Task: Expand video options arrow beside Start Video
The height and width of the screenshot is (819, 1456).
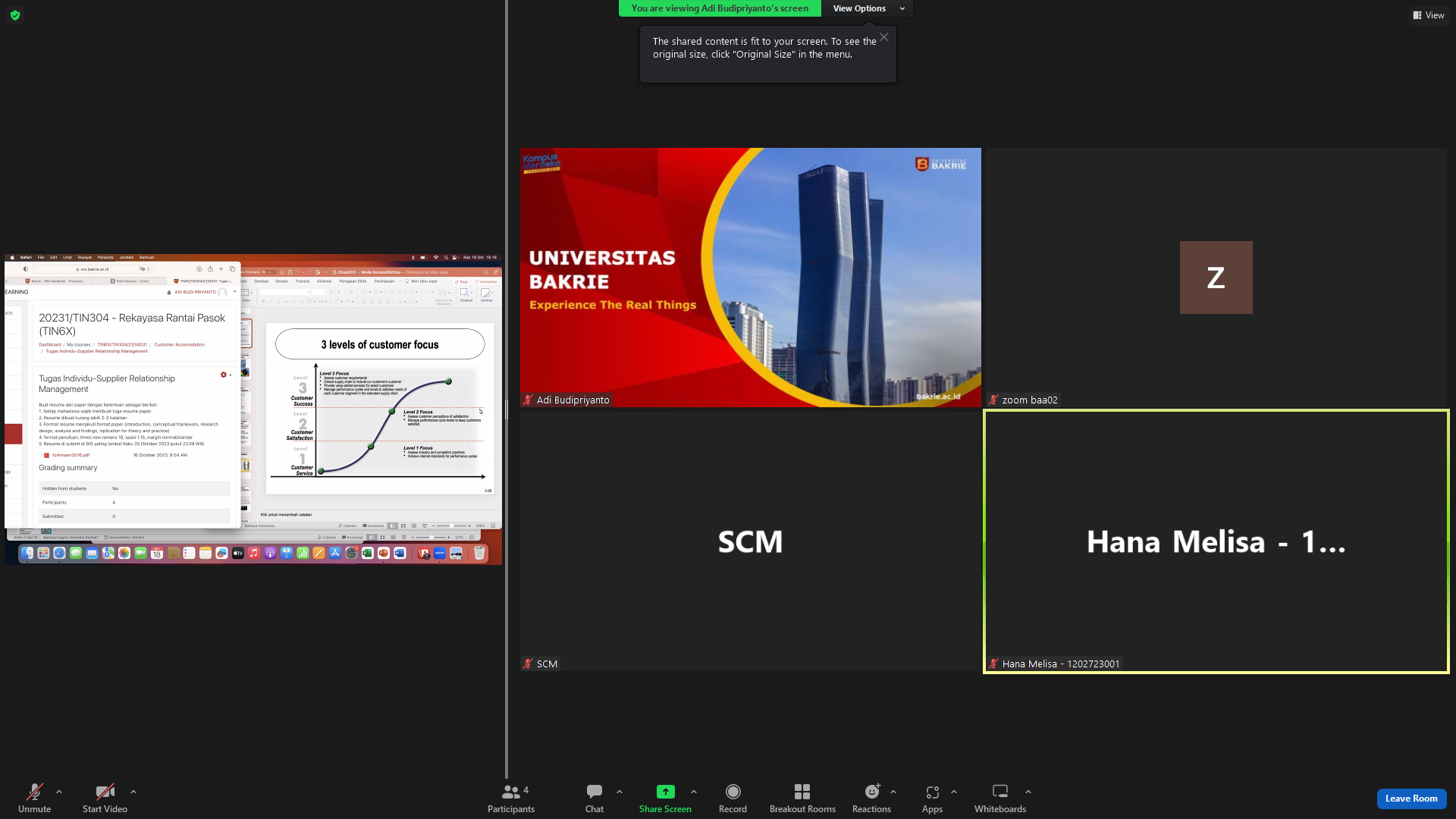Action: (x=133, y=792)
